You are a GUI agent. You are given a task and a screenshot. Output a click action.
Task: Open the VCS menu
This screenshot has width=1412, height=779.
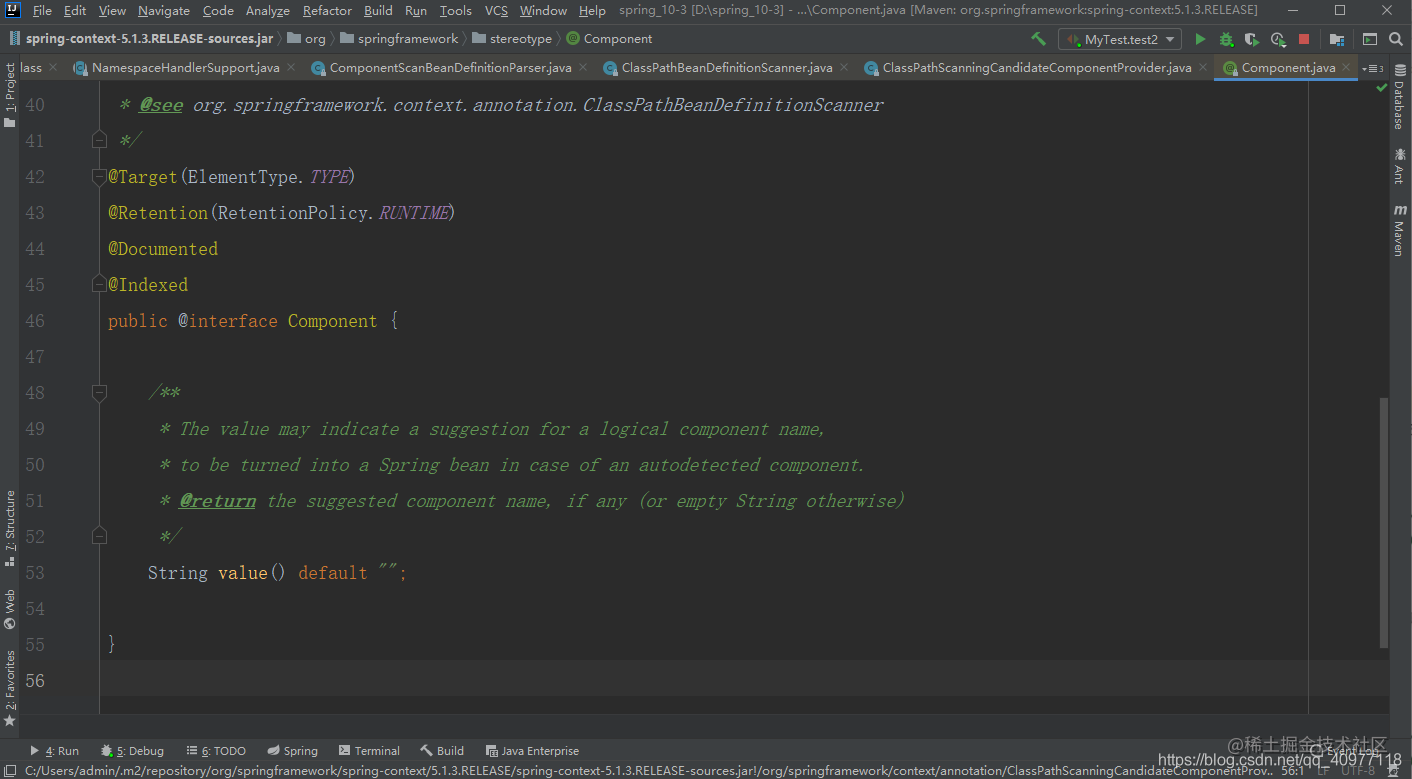(x=496, y=11)
